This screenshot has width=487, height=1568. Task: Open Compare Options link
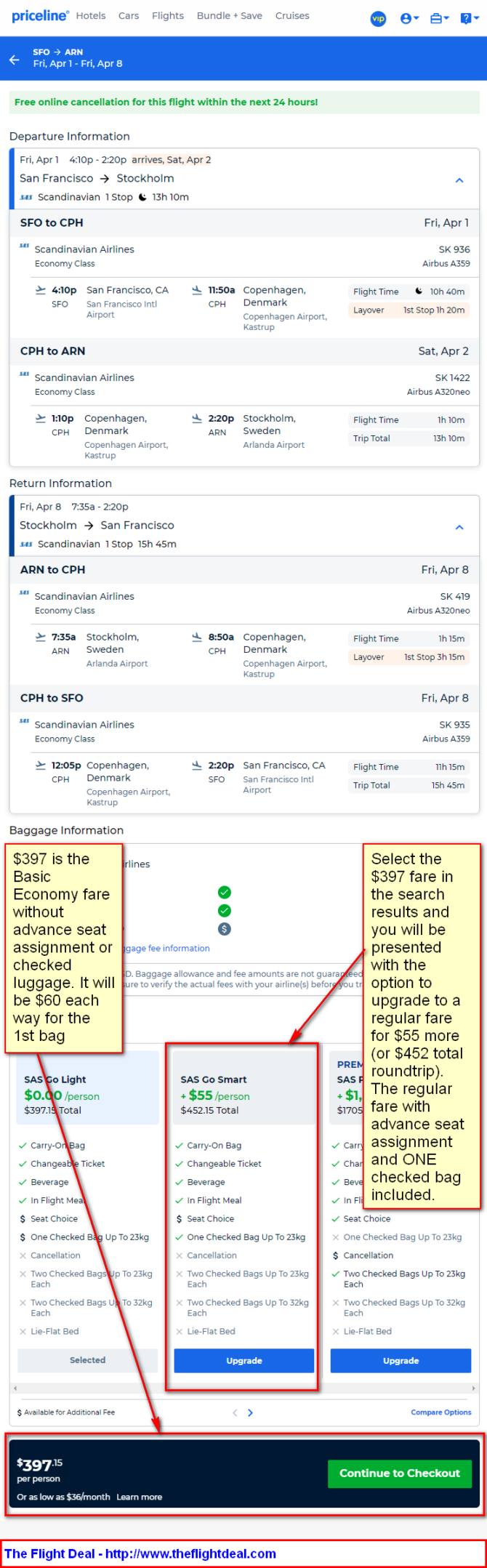pyautogui.click(x=441, y=1412)
